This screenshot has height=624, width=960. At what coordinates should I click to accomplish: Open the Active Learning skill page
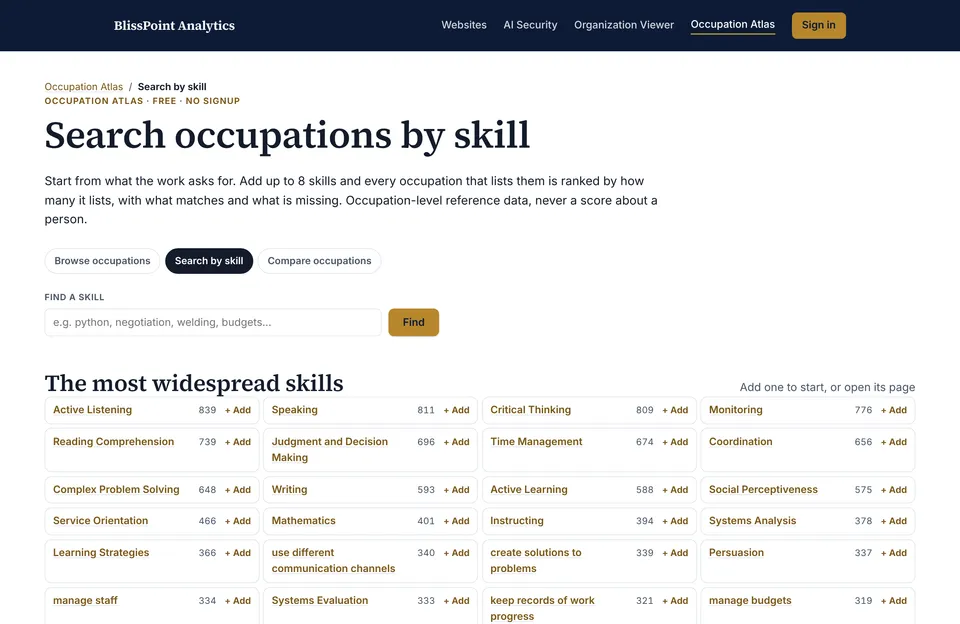[529, 489]
